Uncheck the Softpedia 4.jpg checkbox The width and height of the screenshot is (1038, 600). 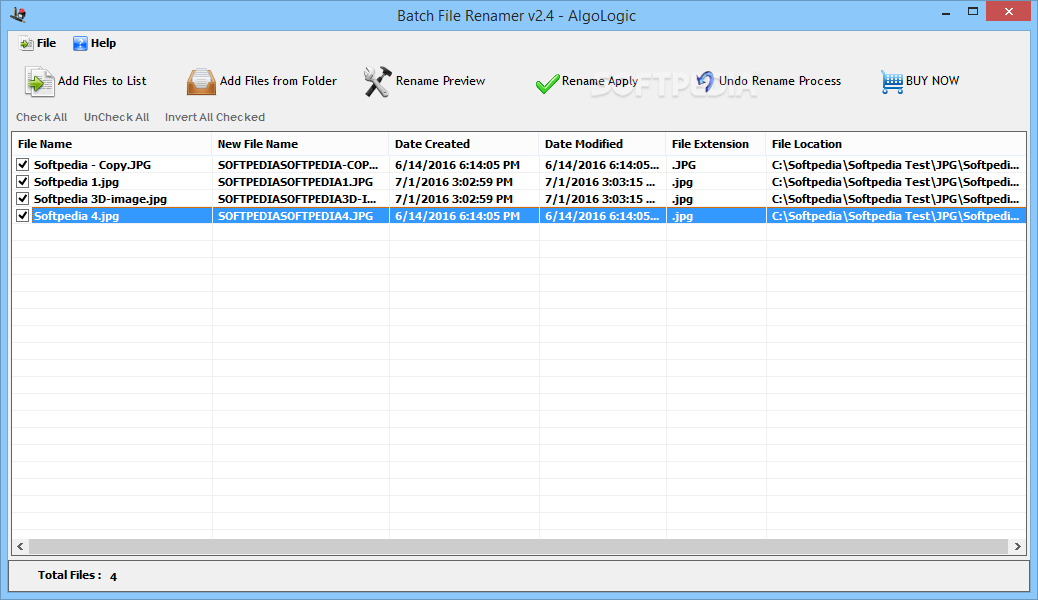(x=23, y=216)
